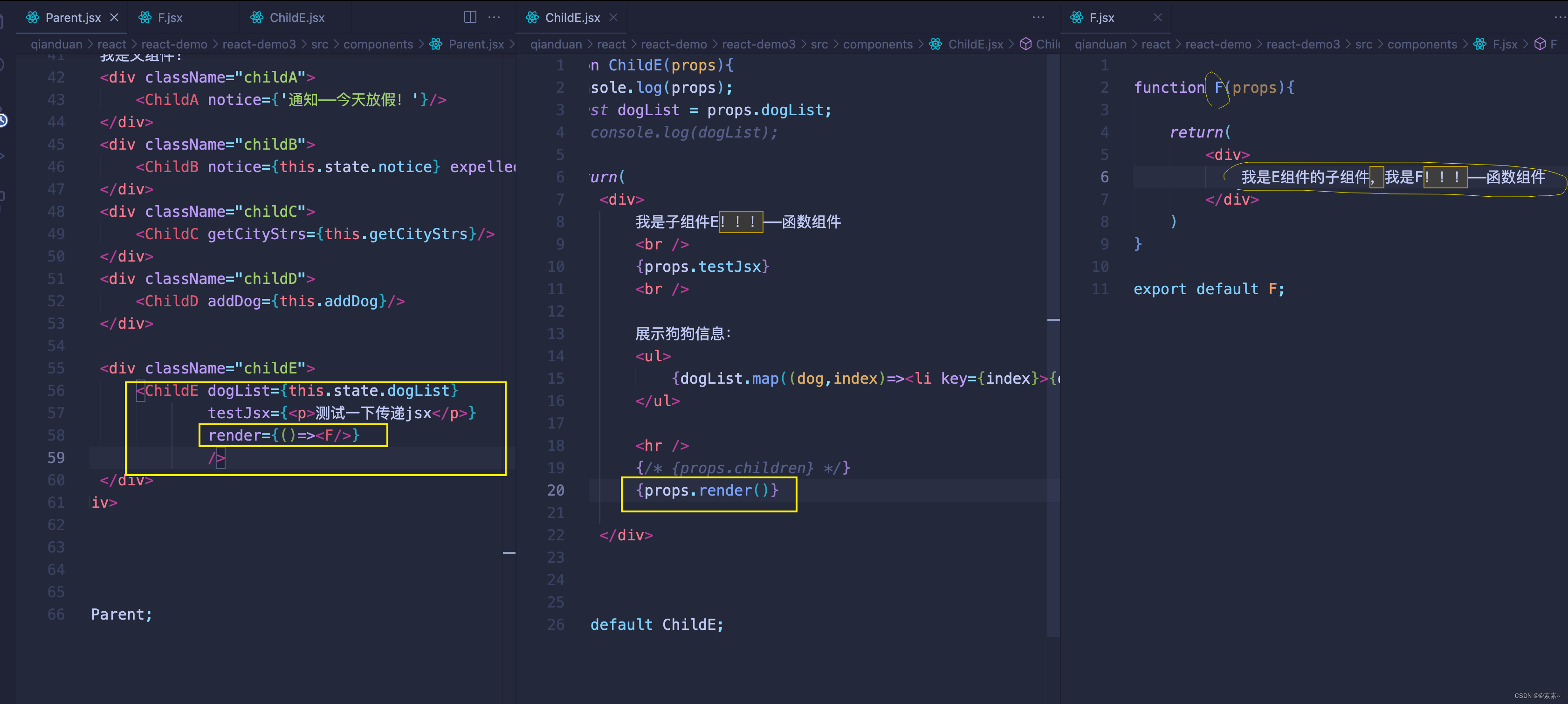Select the ChildE.jsx tab in middle group
The height and width of the screenshot is (704, 1568).
point(572,18)
